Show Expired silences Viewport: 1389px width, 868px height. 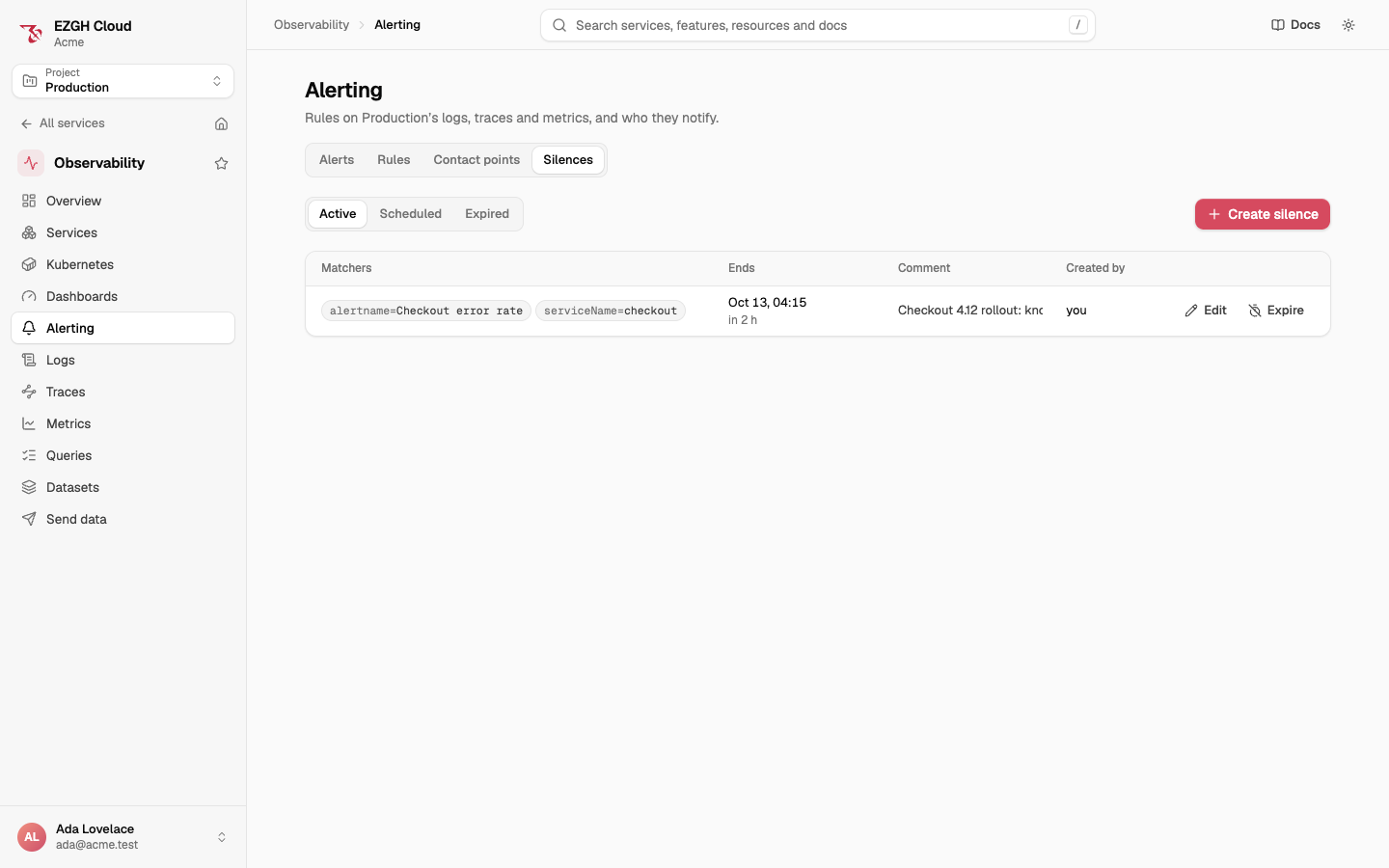click(x=487, y=214)
